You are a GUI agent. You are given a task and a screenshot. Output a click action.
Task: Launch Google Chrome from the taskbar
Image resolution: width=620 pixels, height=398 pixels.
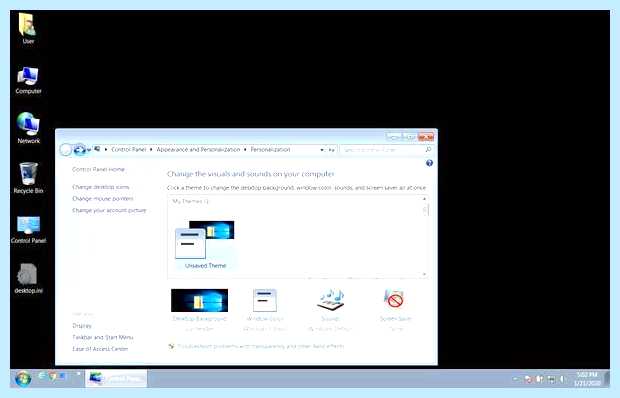click(x=52, y=376)
